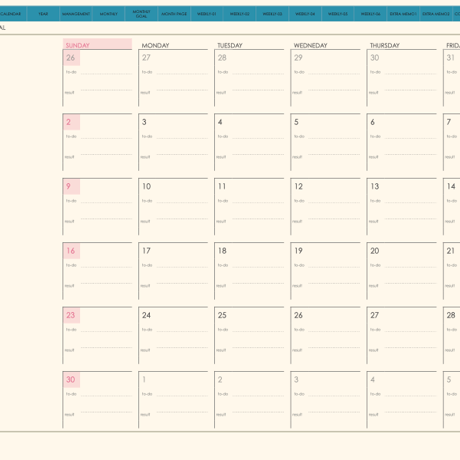Select the Tuesday date 11
Image resolution: width=460 pixels, height=460 pixels.
pos(222,186)
